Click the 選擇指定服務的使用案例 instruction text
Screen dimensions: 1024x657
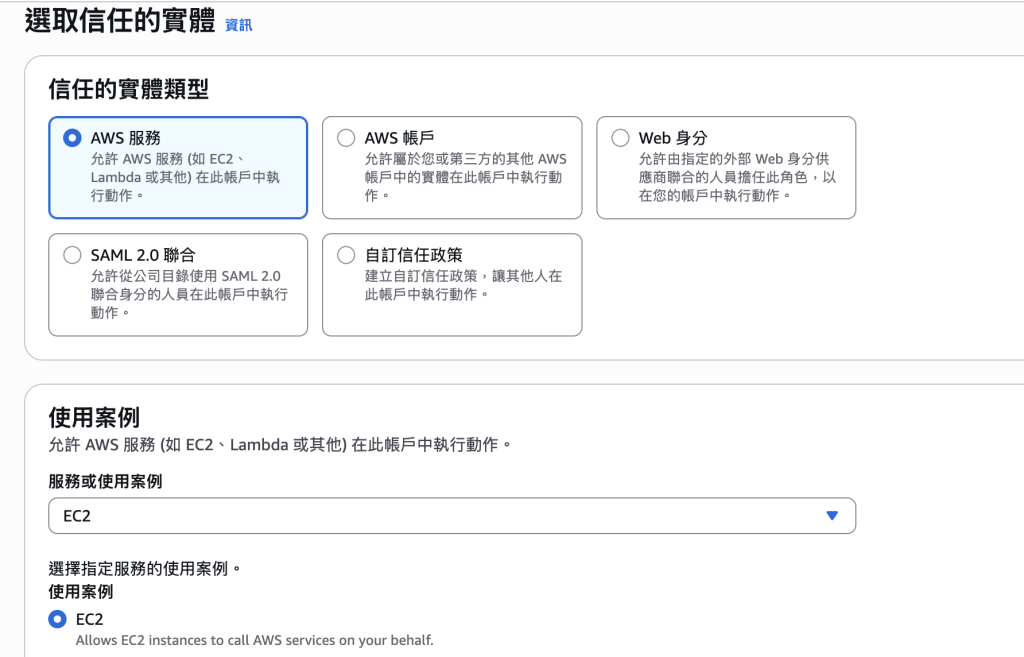[145, 568]
